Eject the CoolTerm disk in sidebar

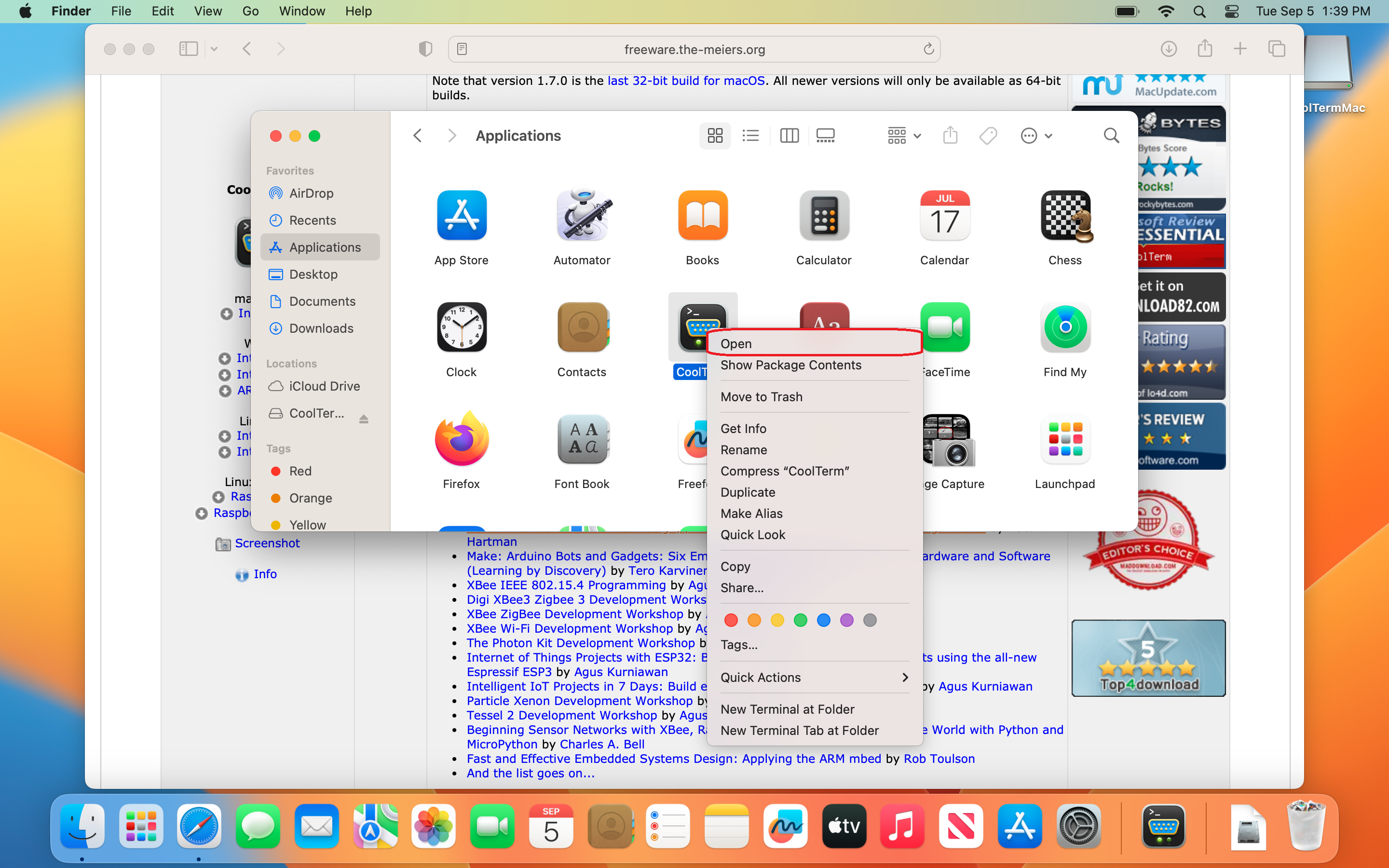tap(363, 419)
